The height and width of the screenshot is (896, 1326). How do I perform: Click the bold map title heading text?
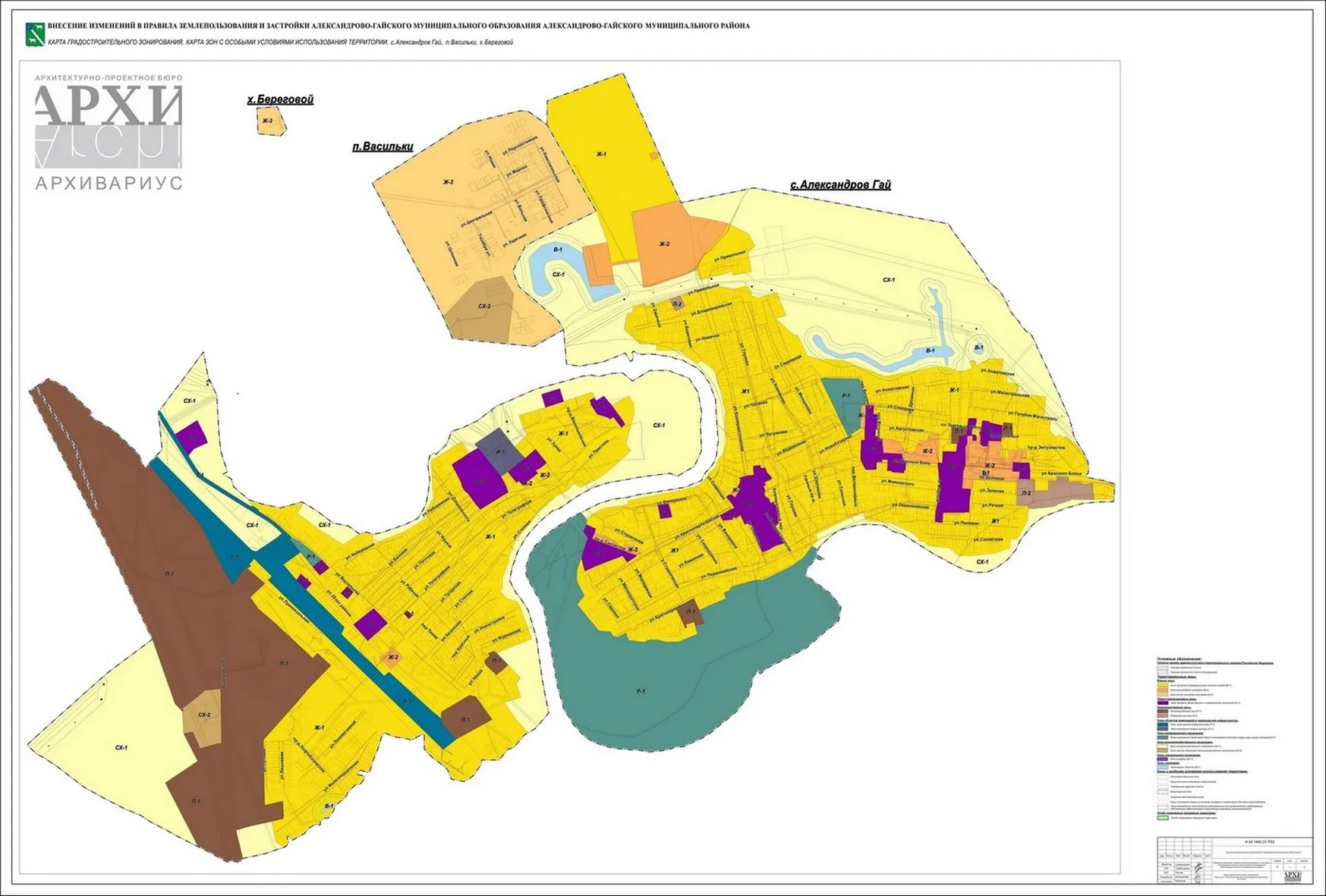pyautogui.click(x=398, y=26)
